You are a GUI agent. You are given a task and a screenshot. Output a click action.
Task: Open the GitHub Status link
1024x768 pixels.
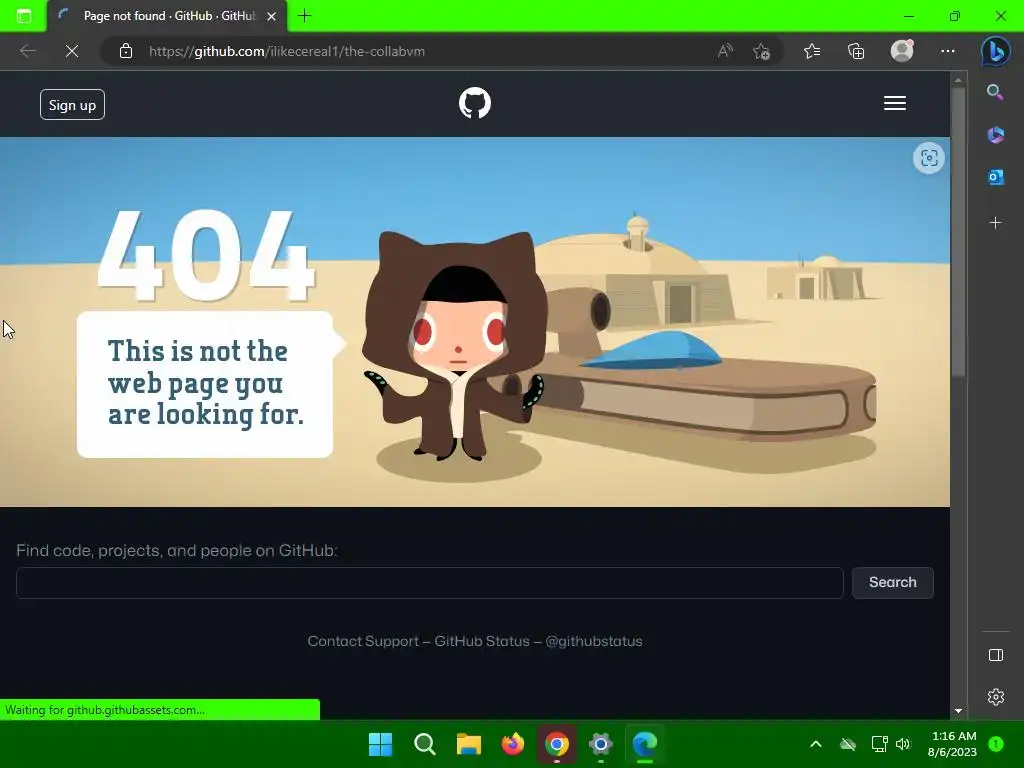point(482,641)
